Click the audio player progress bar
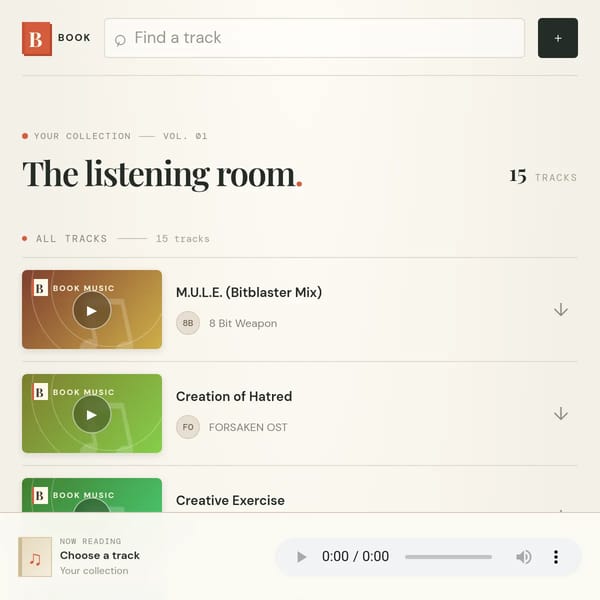 point(448,557)
